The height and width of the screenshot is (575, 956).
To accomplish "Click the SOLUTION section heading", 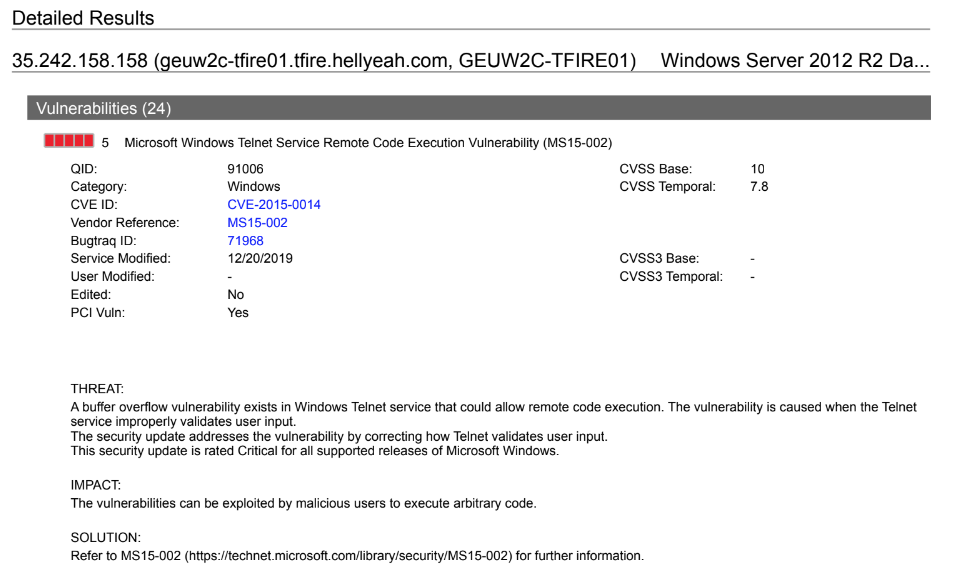I will coord(105,538).
